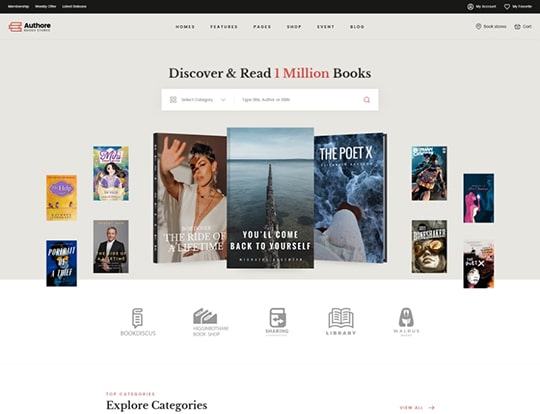Click the Walrus brand logo

tap(406, 321)
